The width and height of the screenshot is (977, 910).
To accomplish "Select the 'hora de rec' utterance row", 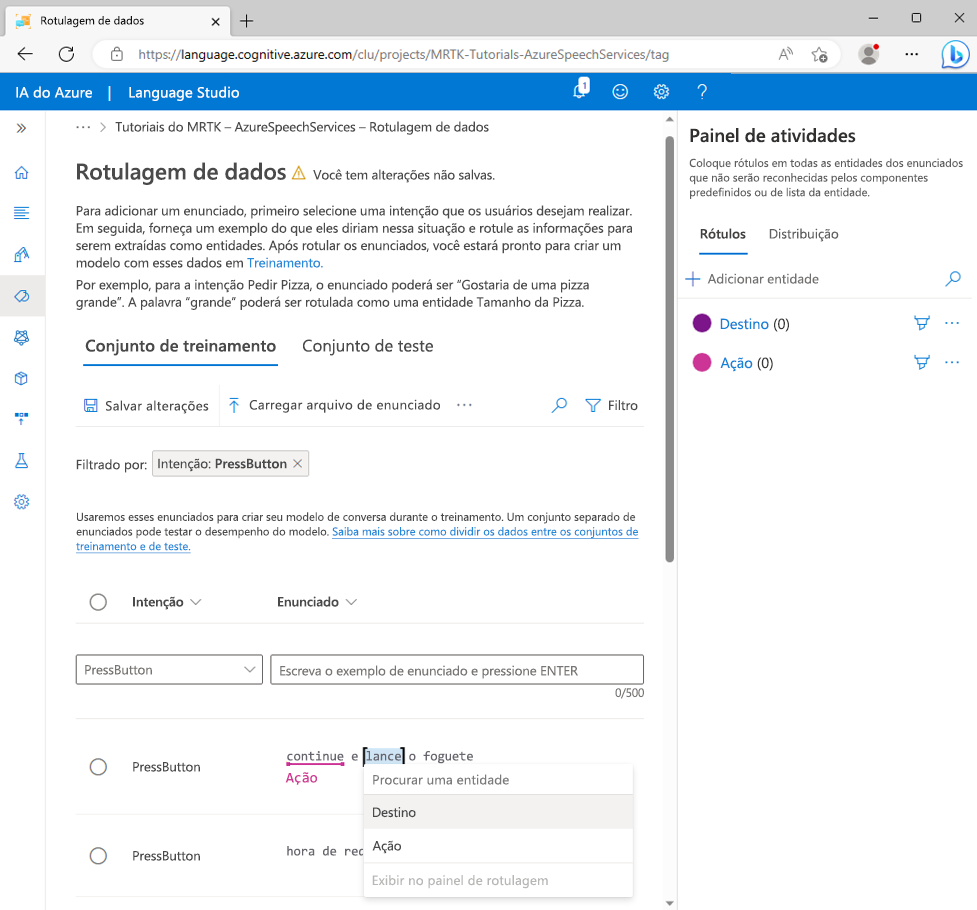I will 98,856.
